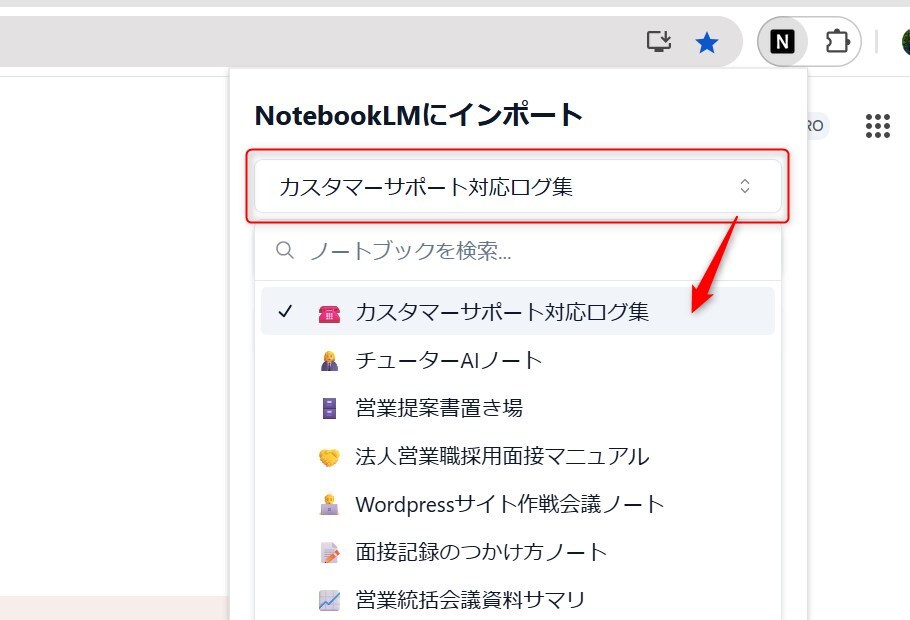This screenshot has width=910, height=620.
Task: Click the blue bookmark star icon
Action: 706,42
